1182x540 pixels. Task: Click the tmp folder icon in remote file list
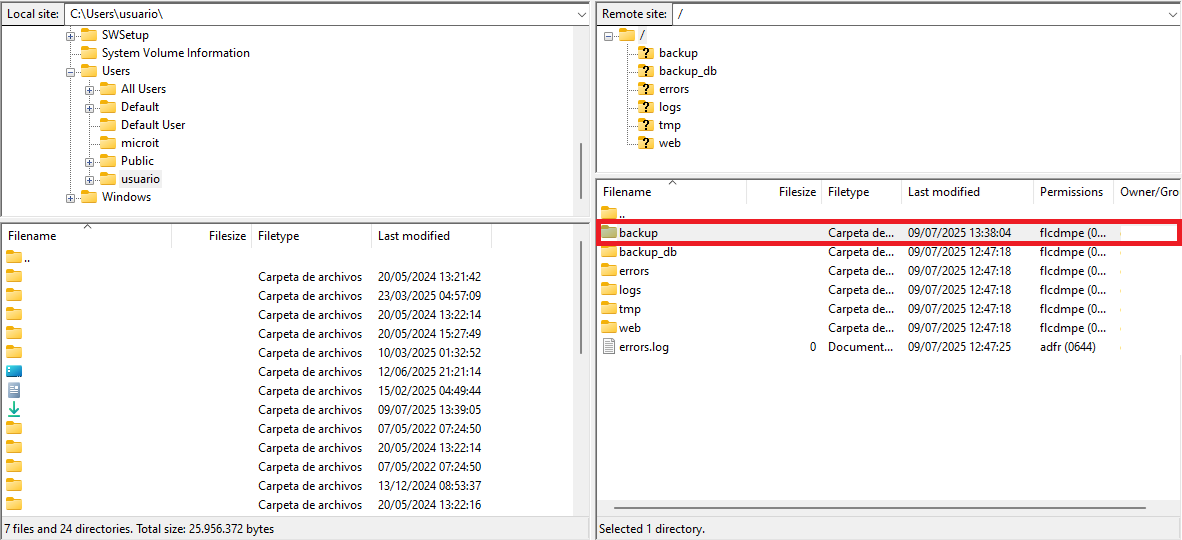coord(609,309)
